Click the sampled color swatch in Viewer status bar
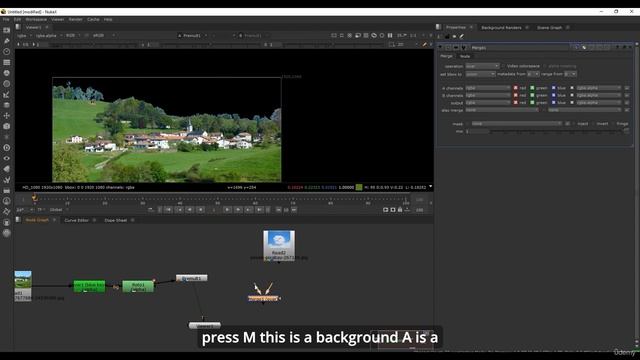The image size is (640, 360). tap(359, 187)
